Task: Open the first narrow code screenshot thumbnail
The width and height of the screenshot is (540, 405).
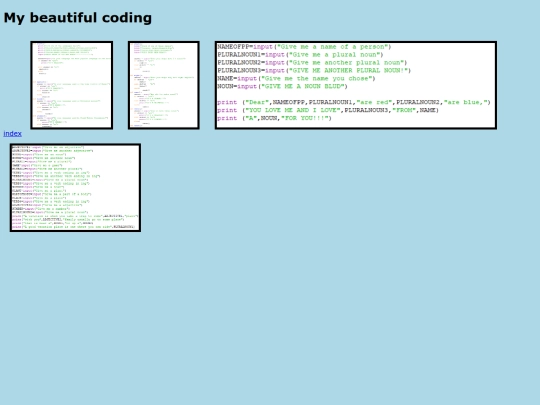Action: tap(72, 85)
